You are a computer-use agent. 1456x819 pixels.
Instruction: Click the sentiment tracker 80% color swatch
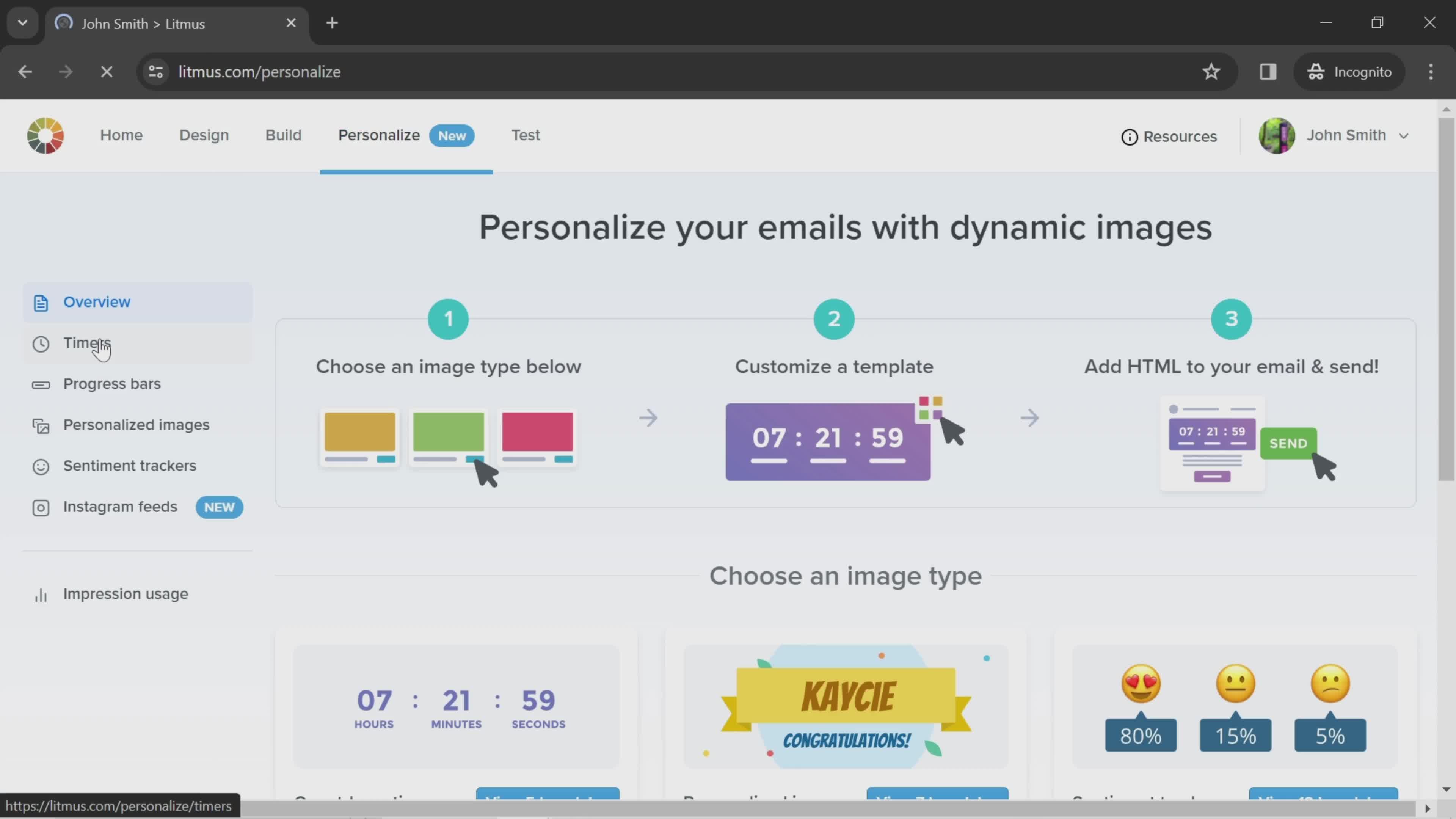pos(1140,735)
